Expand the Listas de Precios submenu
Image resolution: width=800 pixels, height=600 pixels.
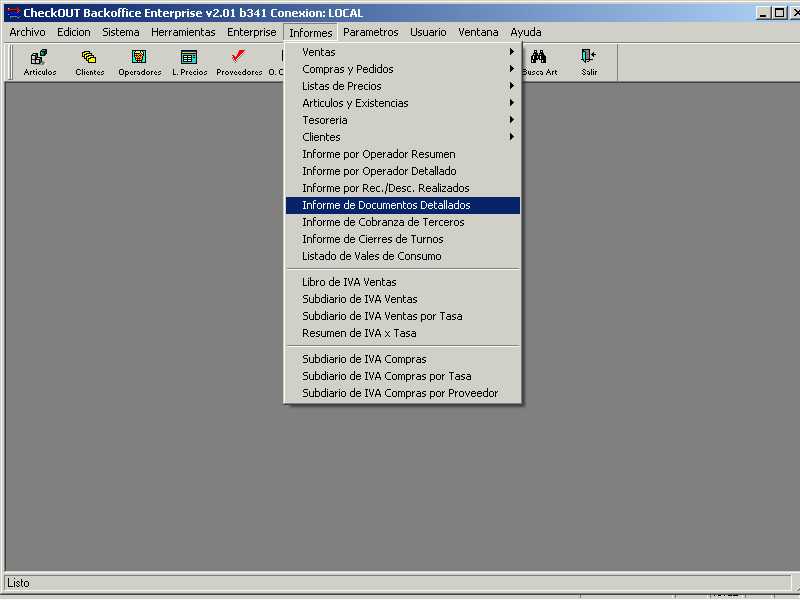click(403, 86)
